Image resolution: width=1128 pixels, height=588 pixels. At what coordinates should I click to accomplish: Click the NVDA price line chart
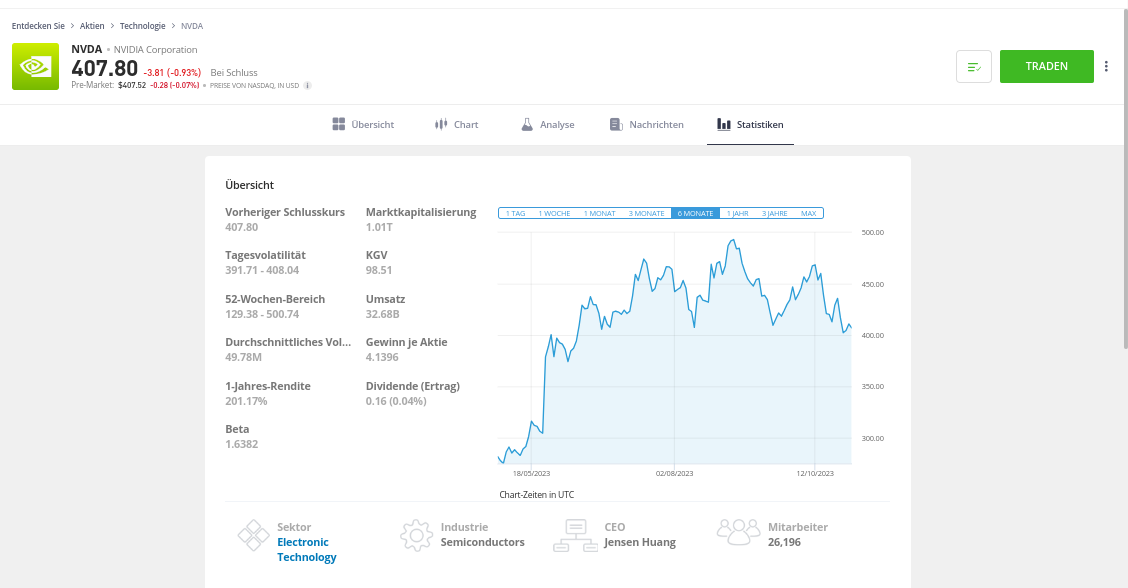tap(675, 348)
